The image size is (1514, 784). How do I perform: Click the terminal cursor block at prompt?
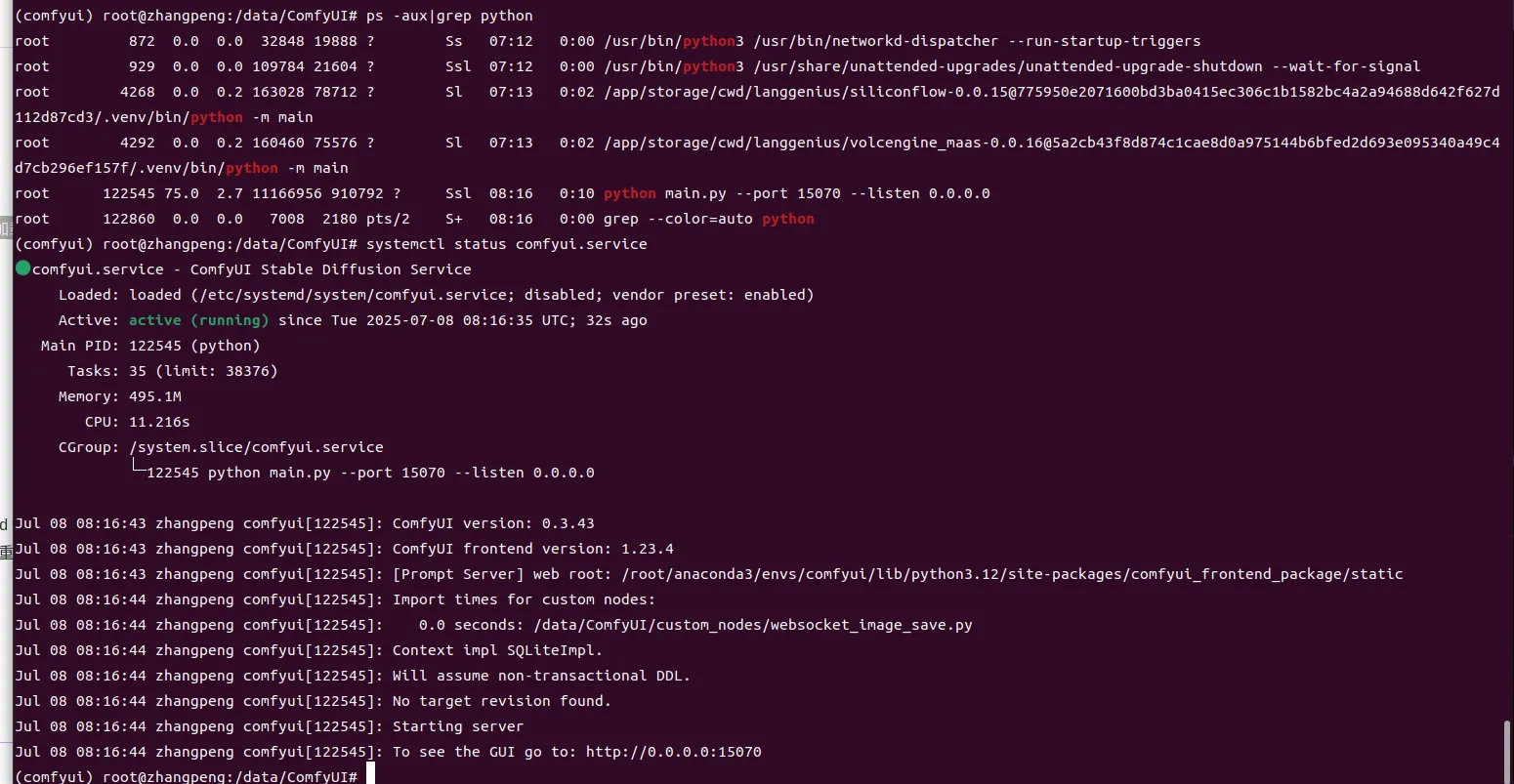pos(370,775)
